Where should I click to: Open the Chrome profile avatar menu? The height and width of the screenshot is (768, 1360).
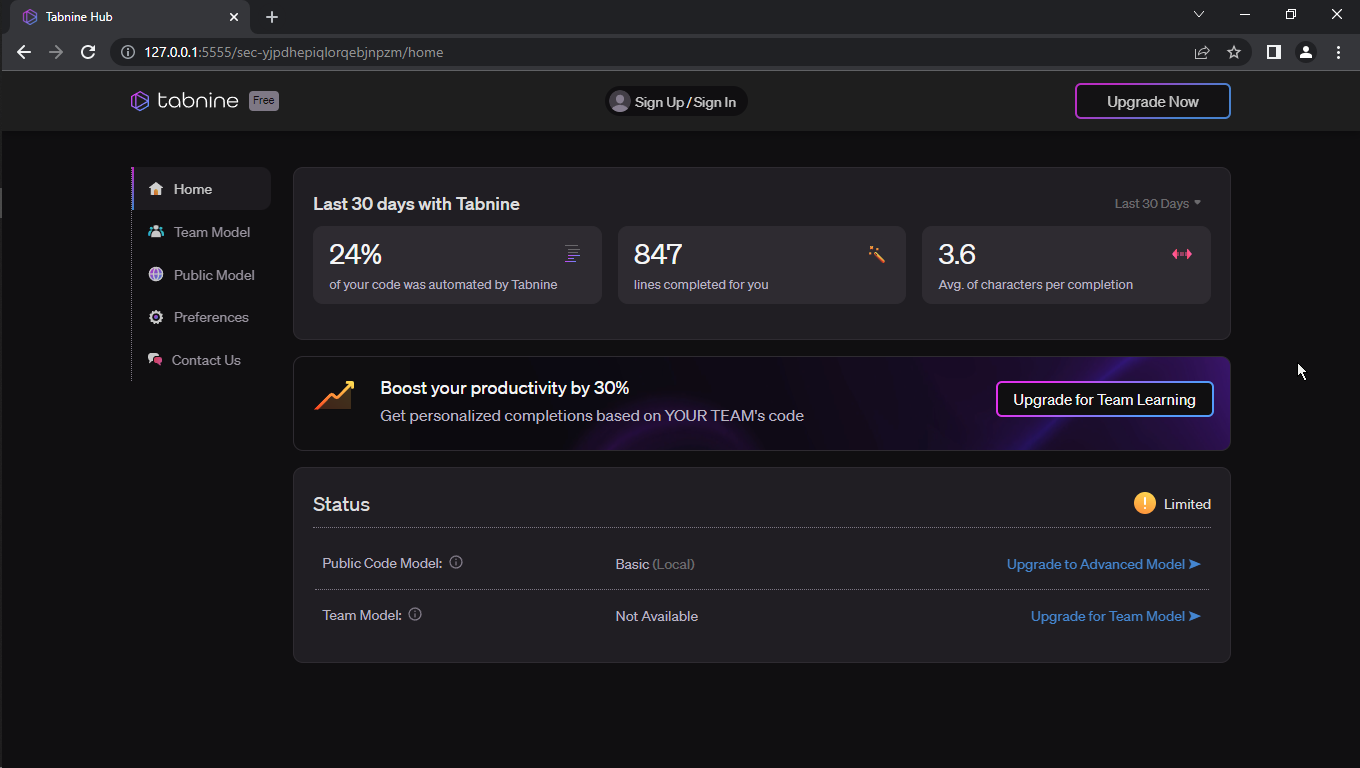1306,52
